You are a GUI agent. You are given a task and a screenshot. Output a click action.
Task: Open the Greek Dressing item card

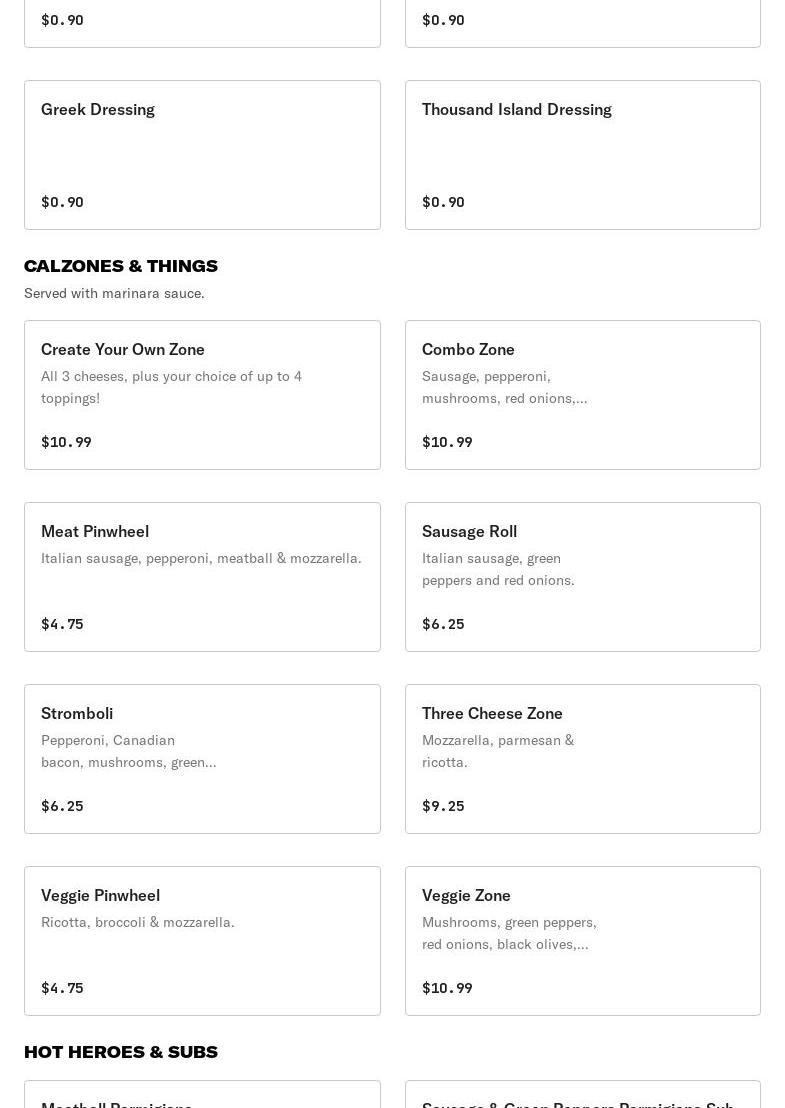tap(202, 155)
